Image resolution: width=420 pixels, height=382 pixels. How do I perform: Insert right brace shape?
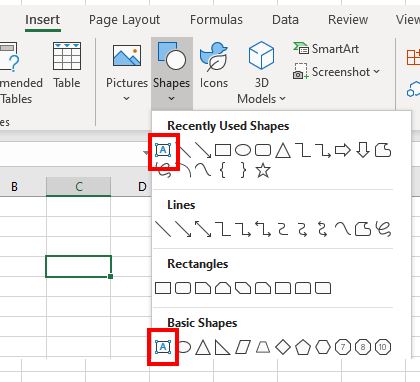tap(243, 170)
